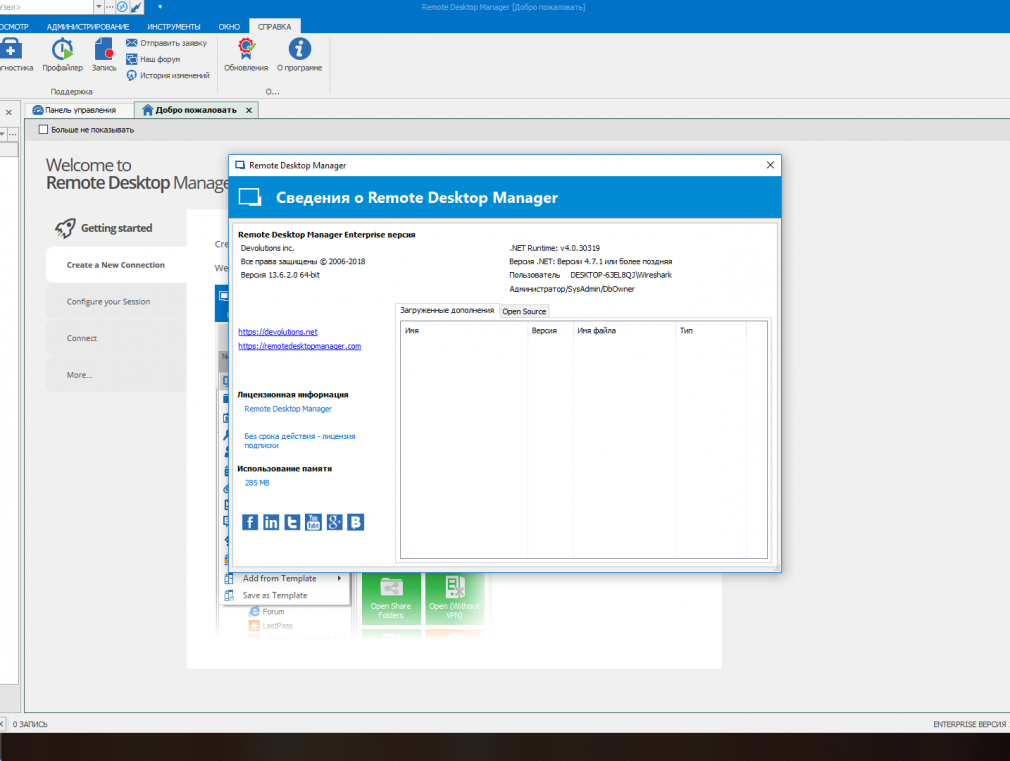Viewport: 1010px width, 761px height.
Task: Click the ellipsis button next to the host field
Action: pos(110,7)
